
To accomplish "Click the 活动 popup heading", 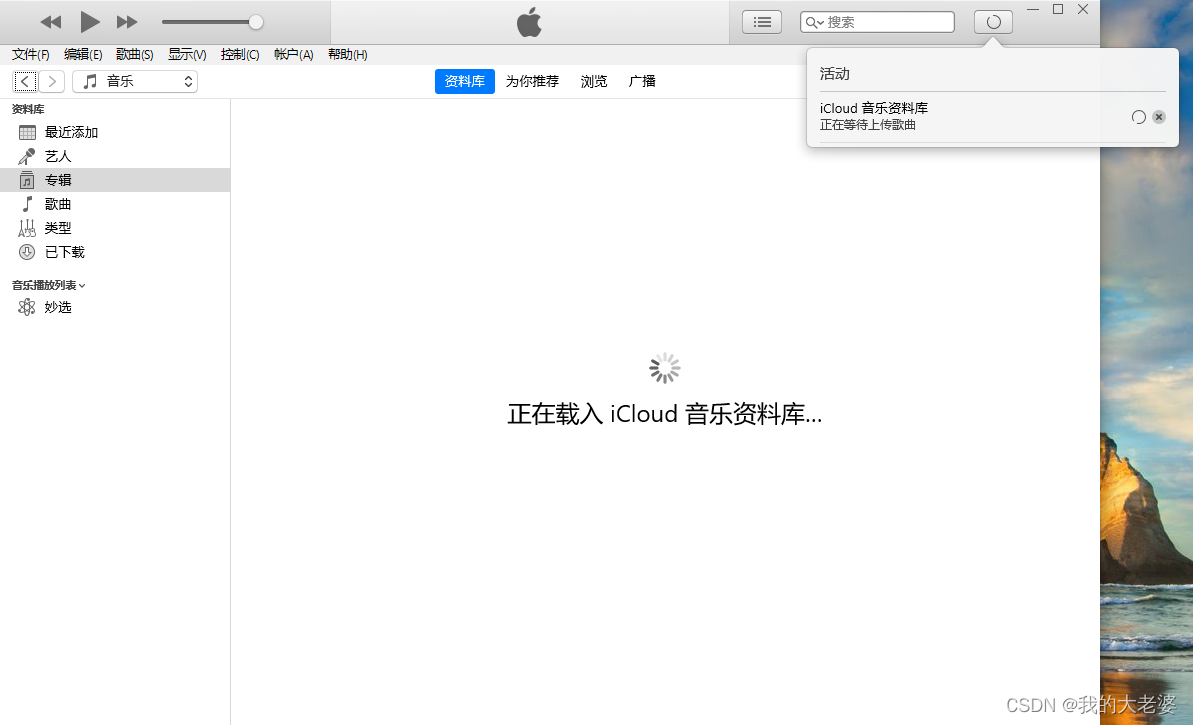I will point(835,74).
